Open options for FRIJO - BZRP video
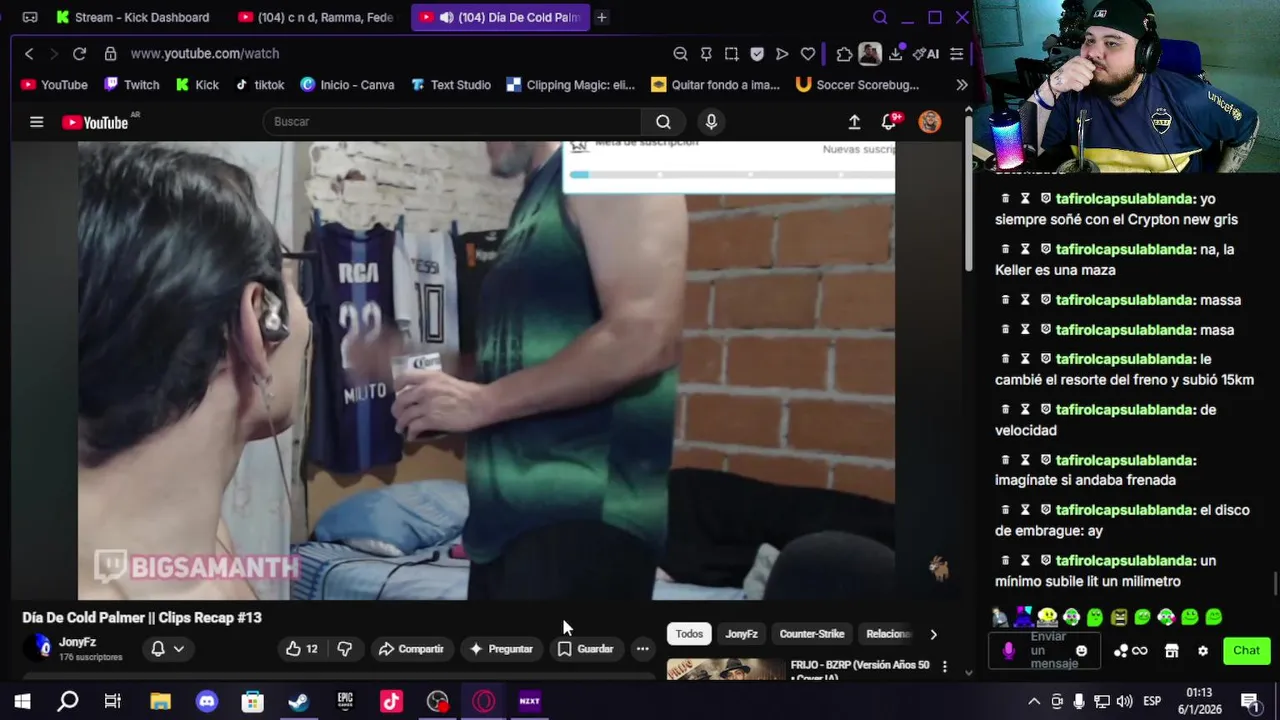 point(944,666)
